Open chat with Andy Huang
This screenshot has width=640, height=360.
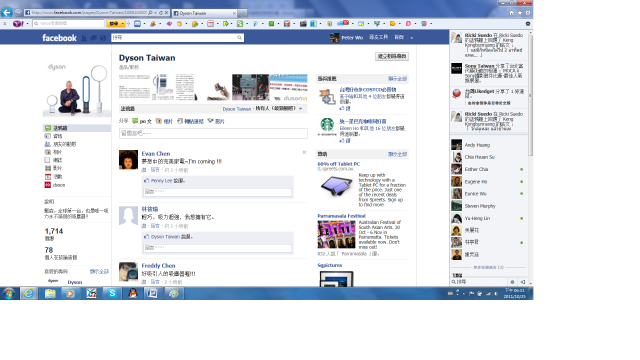pyautogui.click(x=488, y=145)
